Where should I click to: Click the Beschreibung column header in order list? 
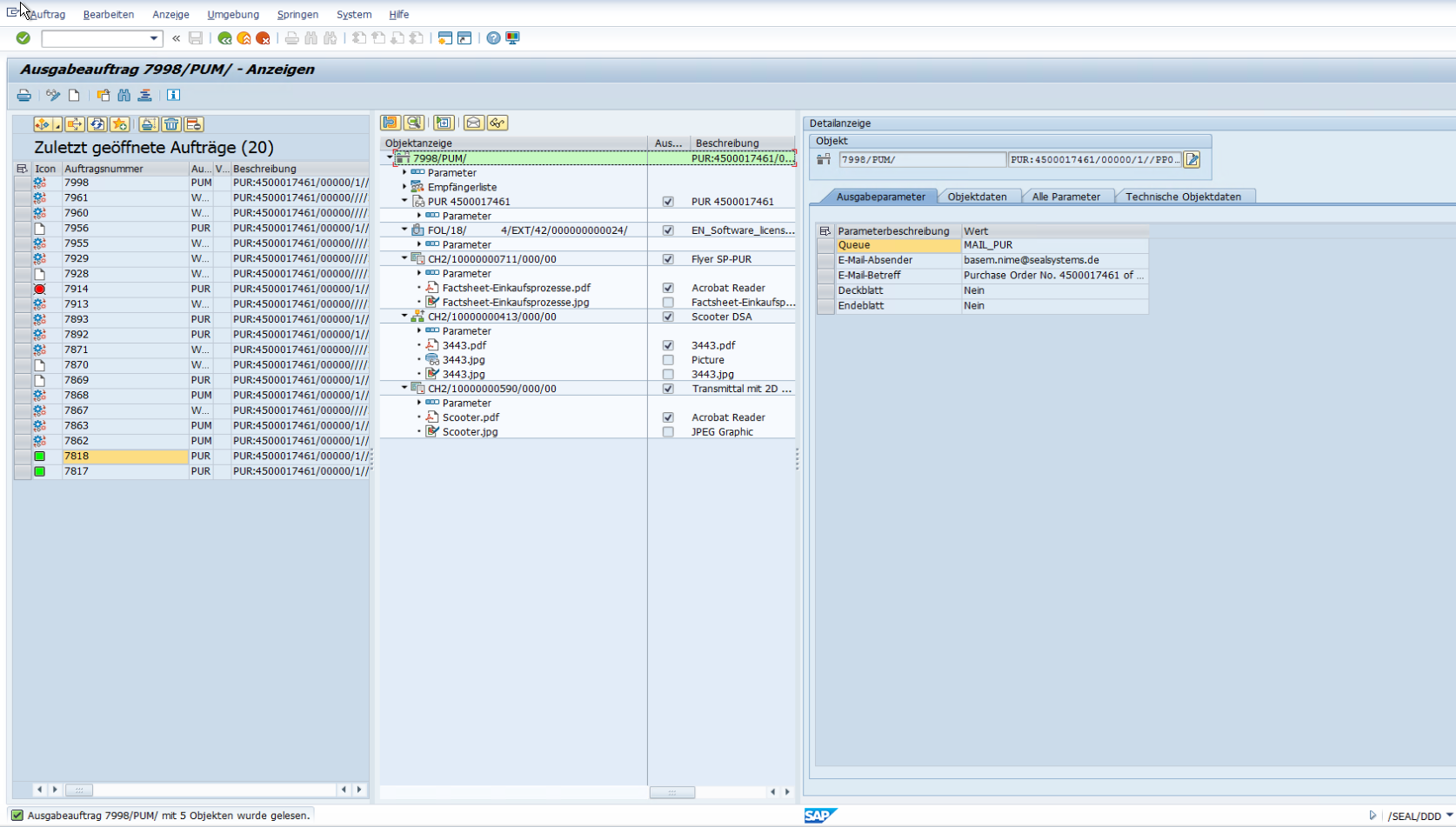pyautogui.click(x=300, y=169)
